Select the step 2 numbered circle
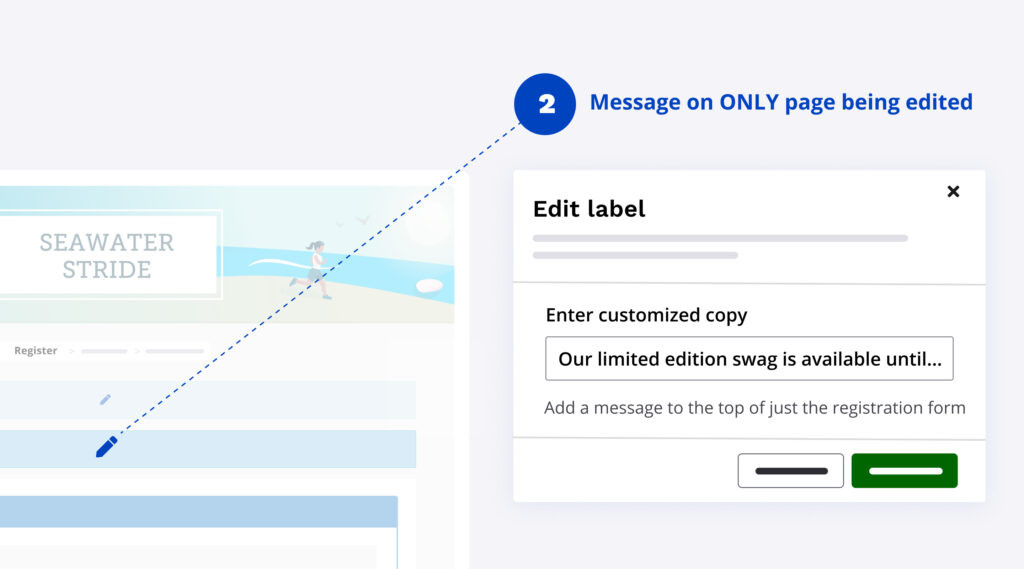The height and width of the screenshot is (569, 1024). tap(545, 104)
